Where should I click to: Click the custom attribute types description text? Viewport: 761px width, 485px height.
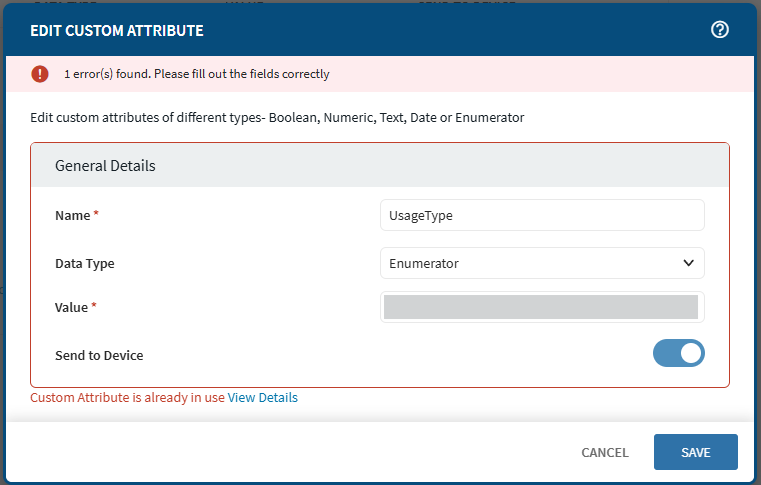pos(277,118)
